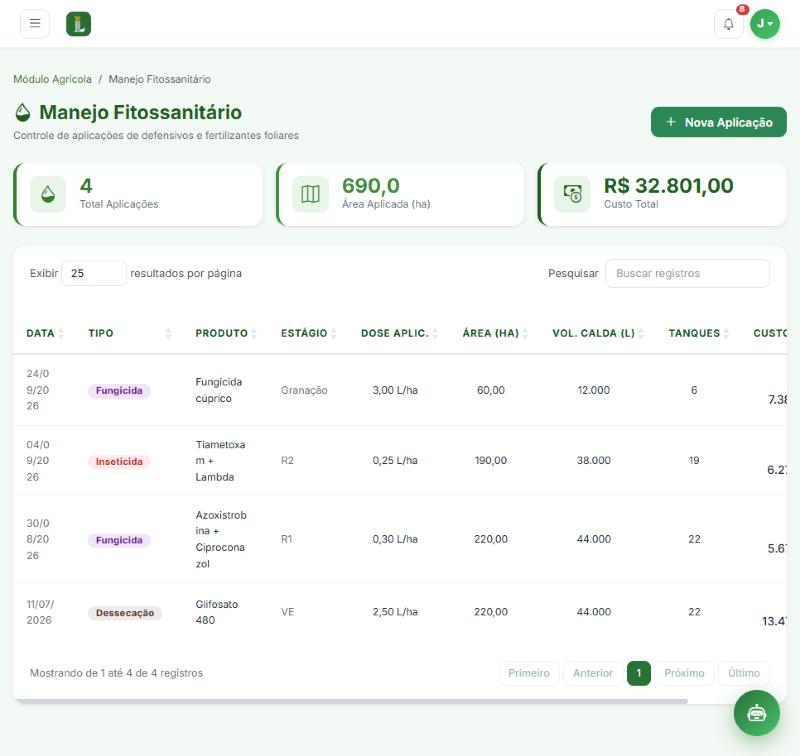Click the Último pagination button

tap(744, 673)
